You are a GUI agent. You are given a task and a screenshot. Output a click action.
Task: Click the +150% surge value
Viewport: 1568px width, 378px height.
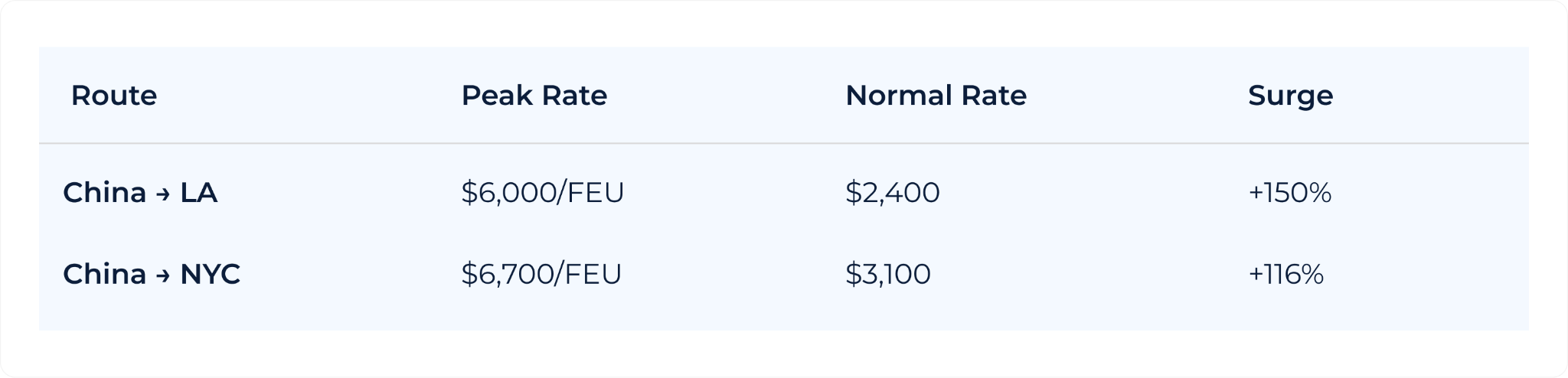click(x=1289, y=192)
